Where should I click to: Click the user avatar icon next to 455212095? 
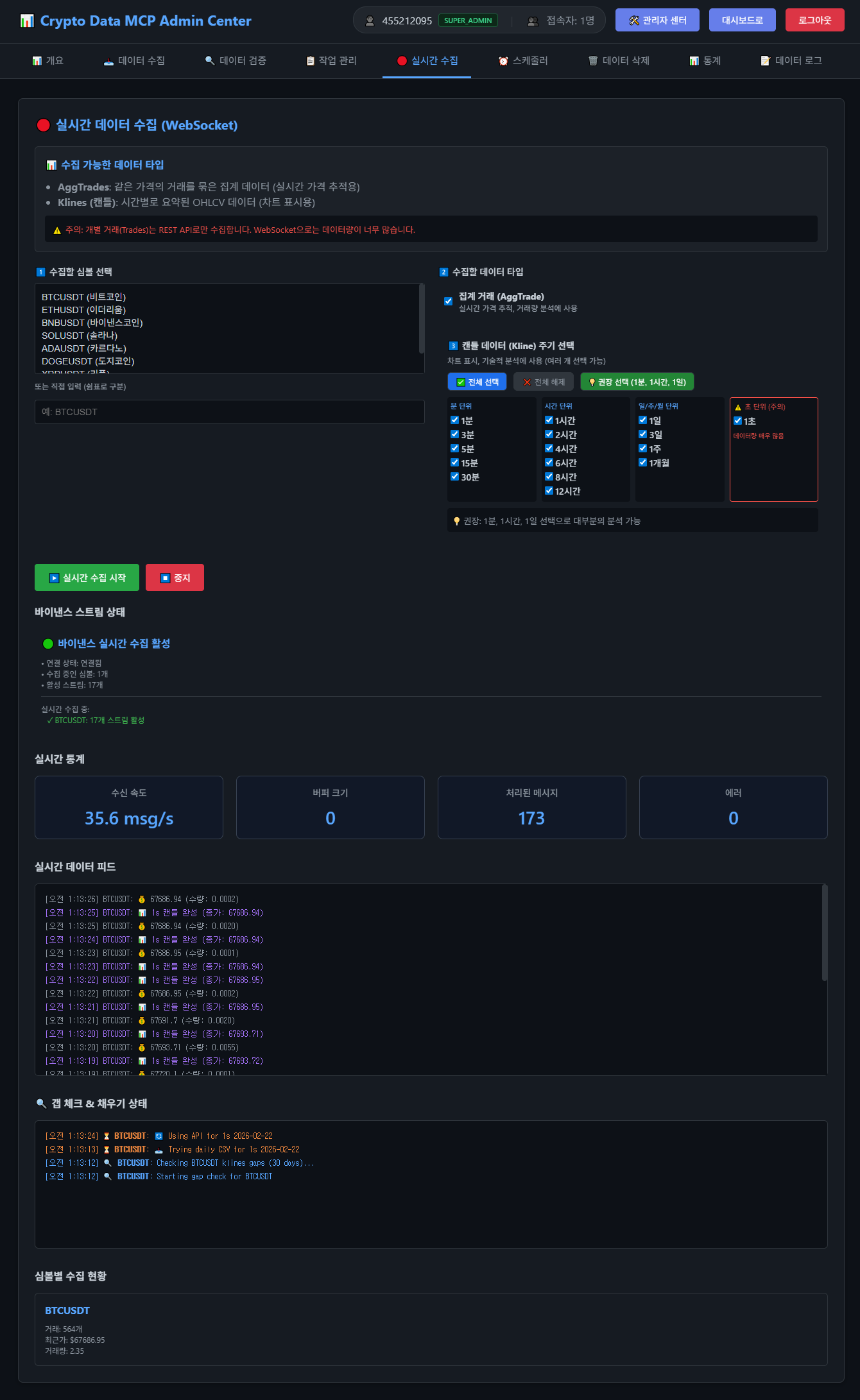[370, 21]
